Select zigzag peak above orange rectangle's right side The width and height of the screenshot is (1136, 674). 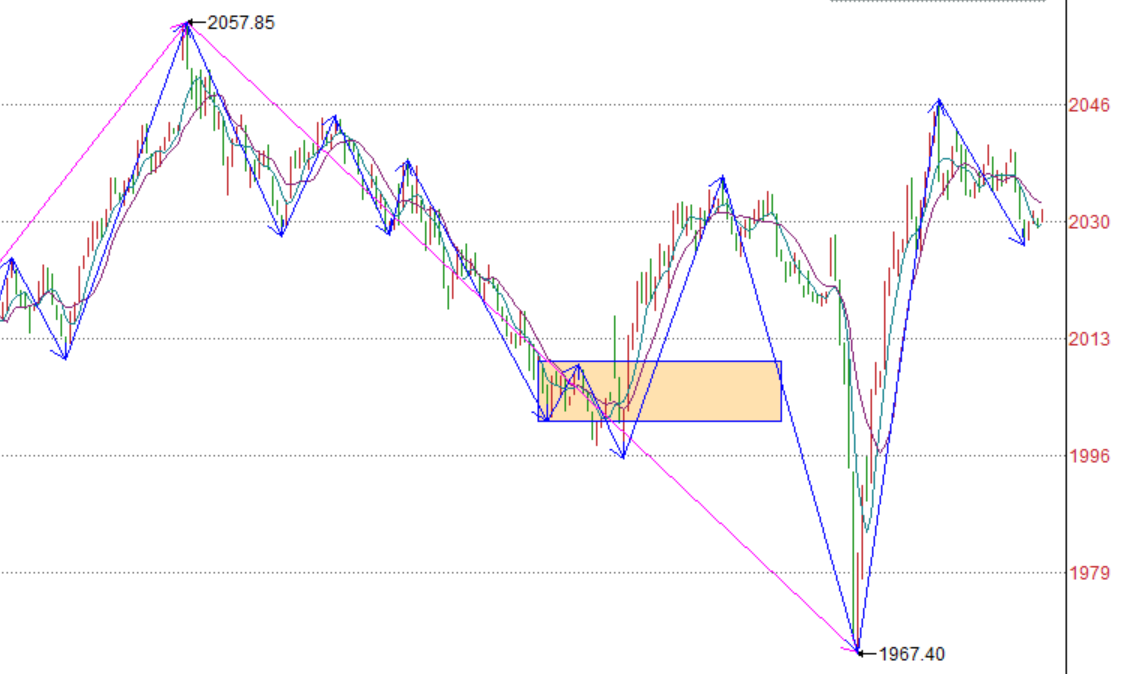(721, 178)
